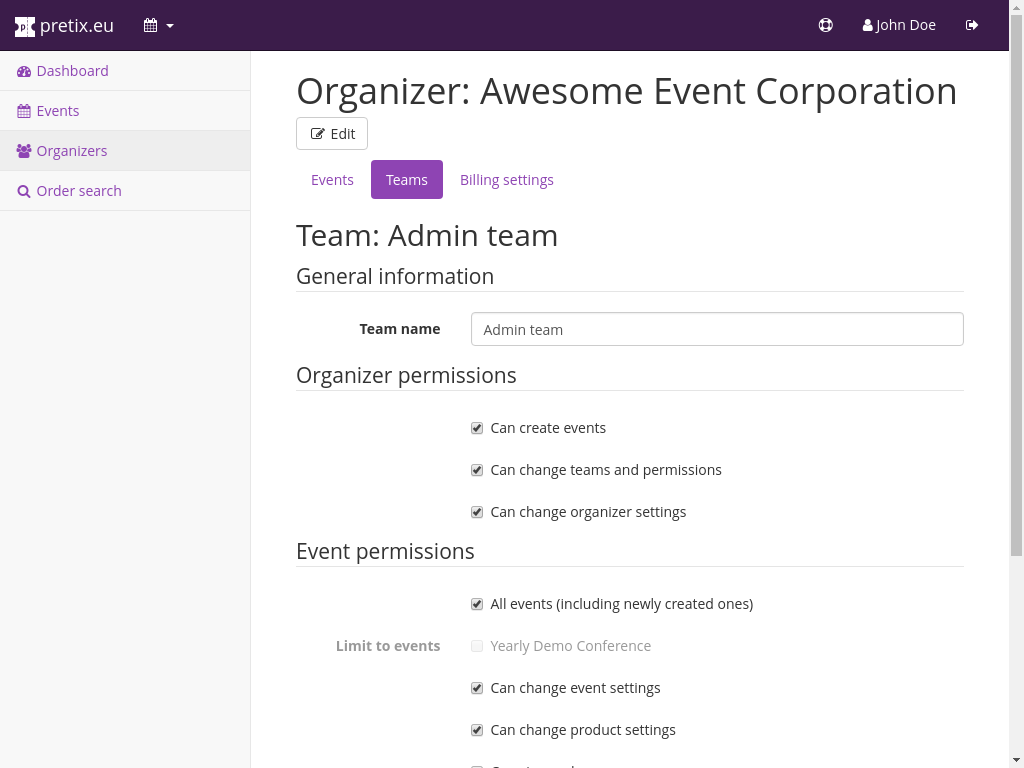Toggle Can change product settings
The height and width of the screenshot is (768, 1024).
(x=477, y=730)
